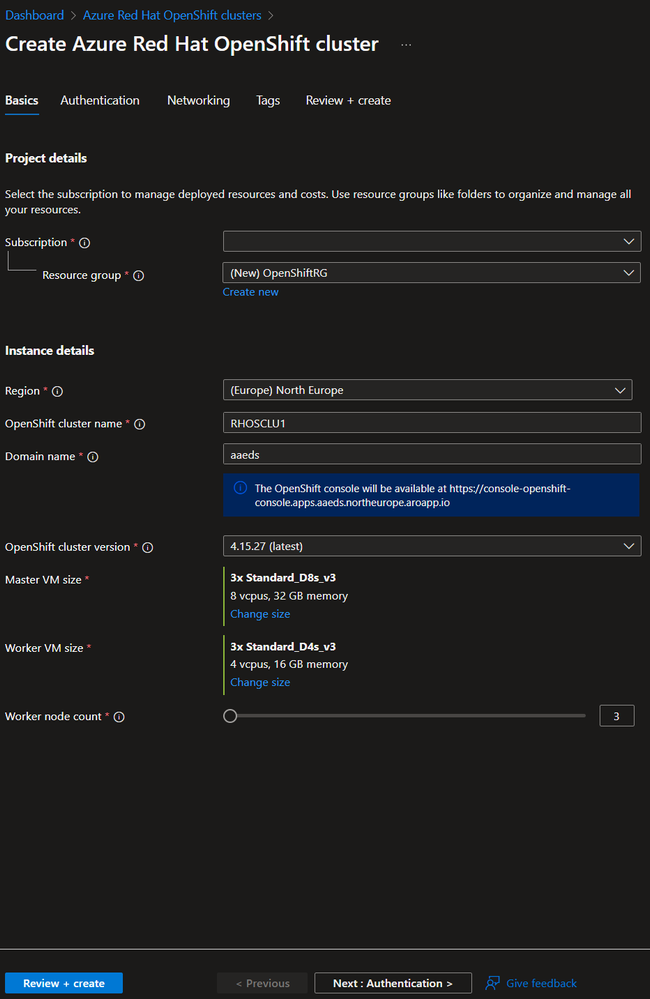The image size is (650, 999).
Task: Click the Subscription info icon
Action: (x=84, y=243)
